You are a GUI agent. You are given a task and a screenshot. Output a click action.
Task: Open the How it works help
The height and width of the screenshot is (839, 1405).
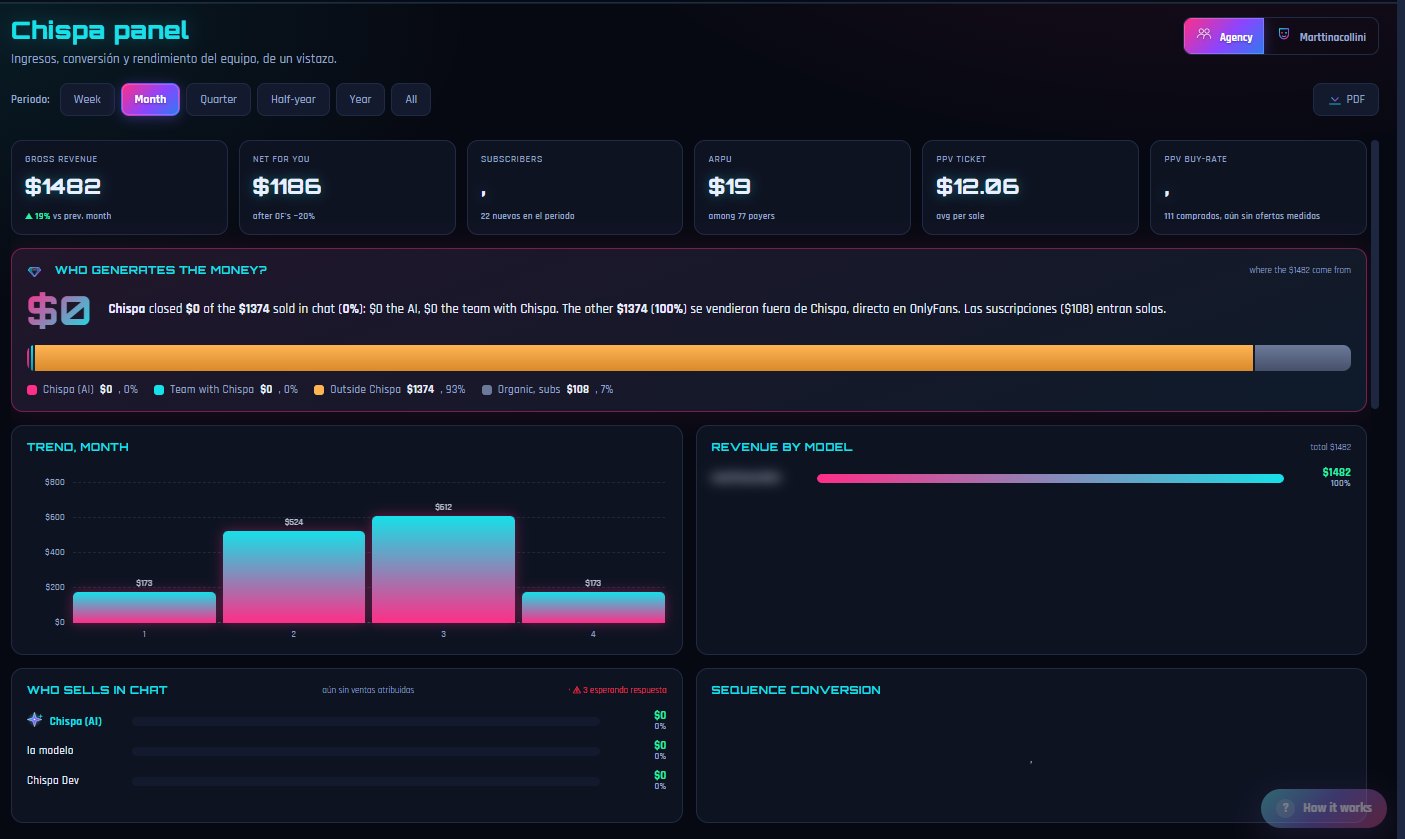pyautogui.click(x=1324, y=808)
